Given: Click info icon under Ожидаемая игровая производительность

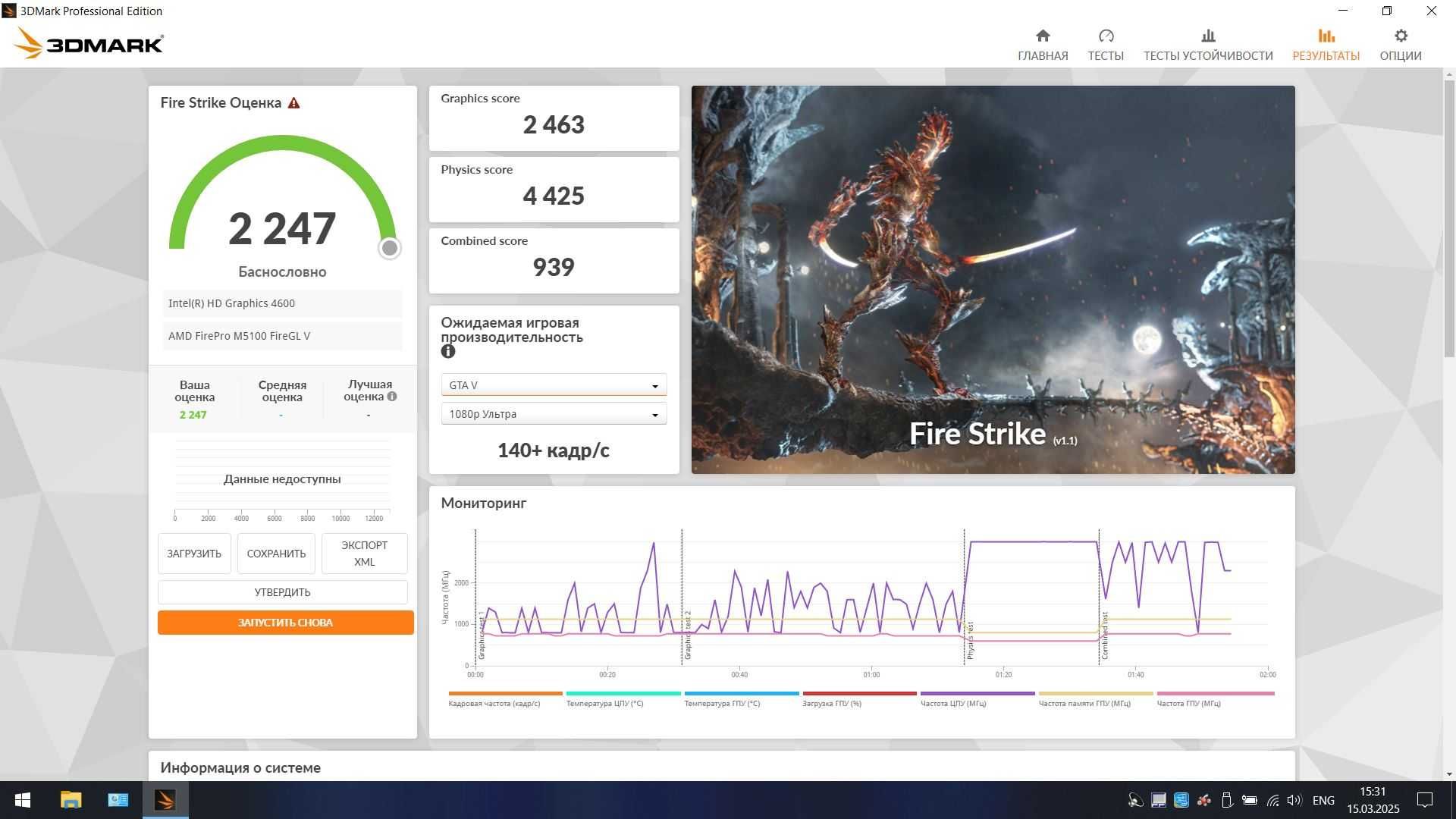Looking at the screenshot, I should click(x=448, y=351).
